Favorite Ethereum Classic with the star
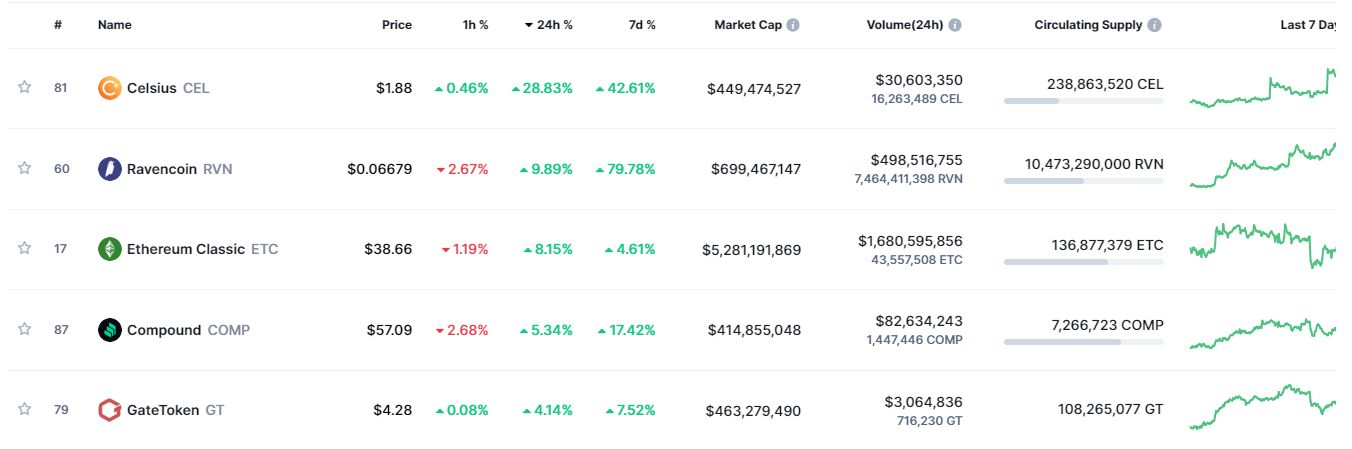This screenshot has height=449, width=1352. pyautogui.click(x=25, y=249)
